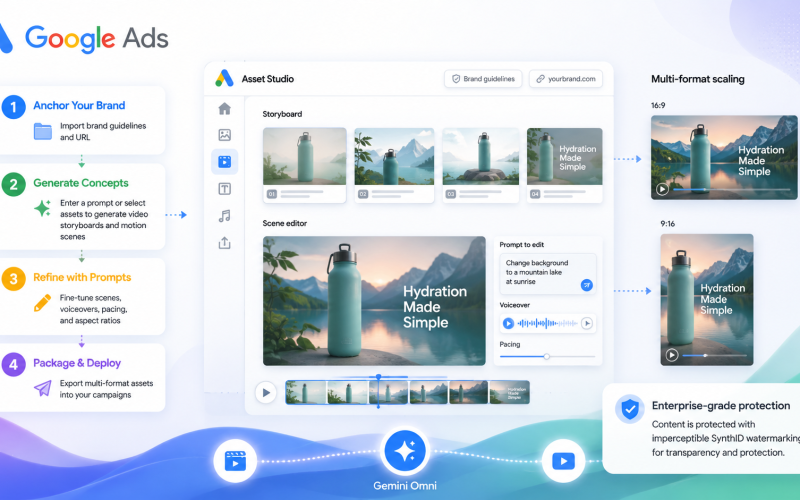
Task: Choose the Text tool icon in sidebar
Action: 224,189
